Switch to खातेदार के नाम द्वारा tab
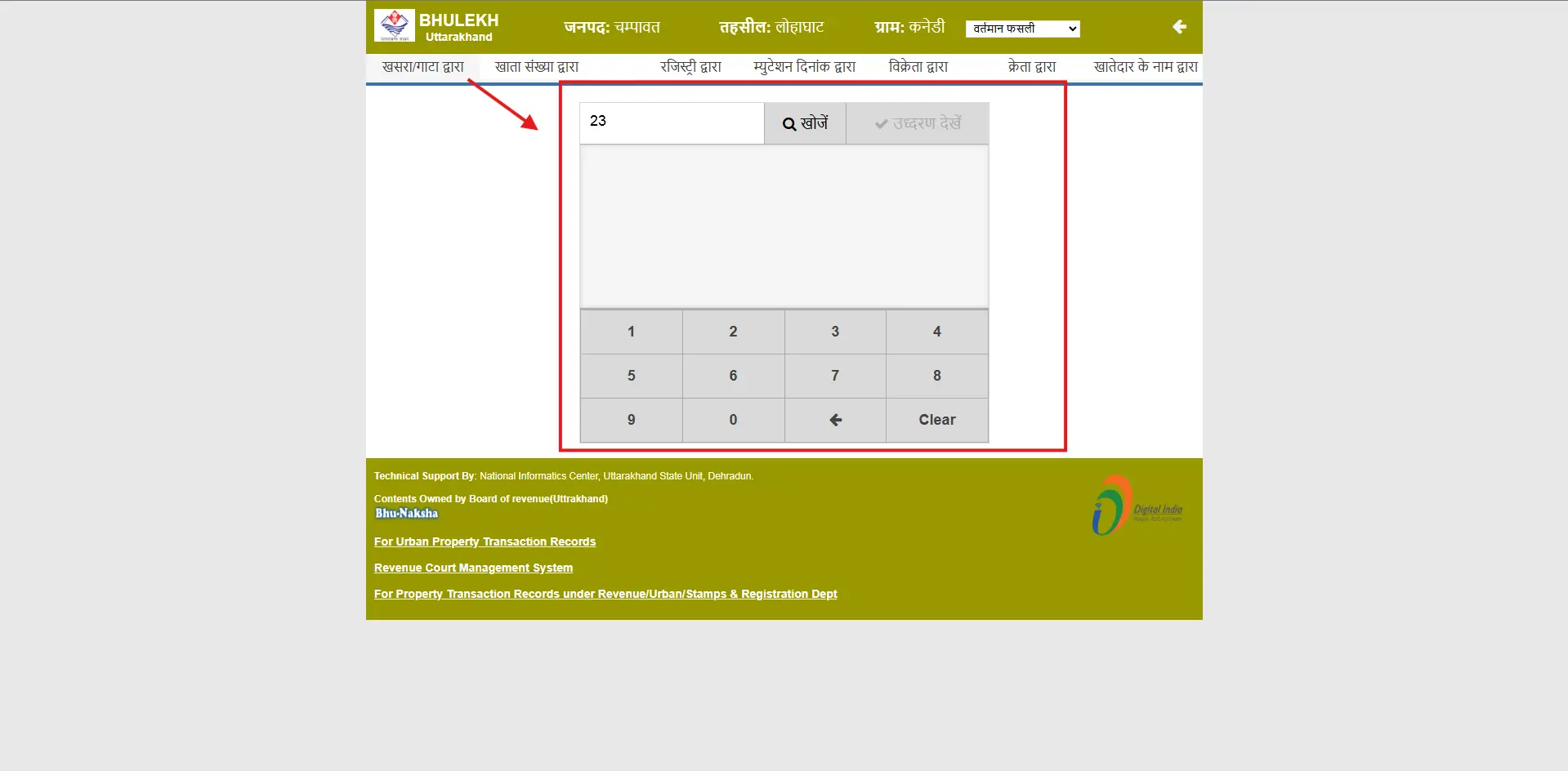The height and width of the screenshot is (771, 1568). point(1146,67)
